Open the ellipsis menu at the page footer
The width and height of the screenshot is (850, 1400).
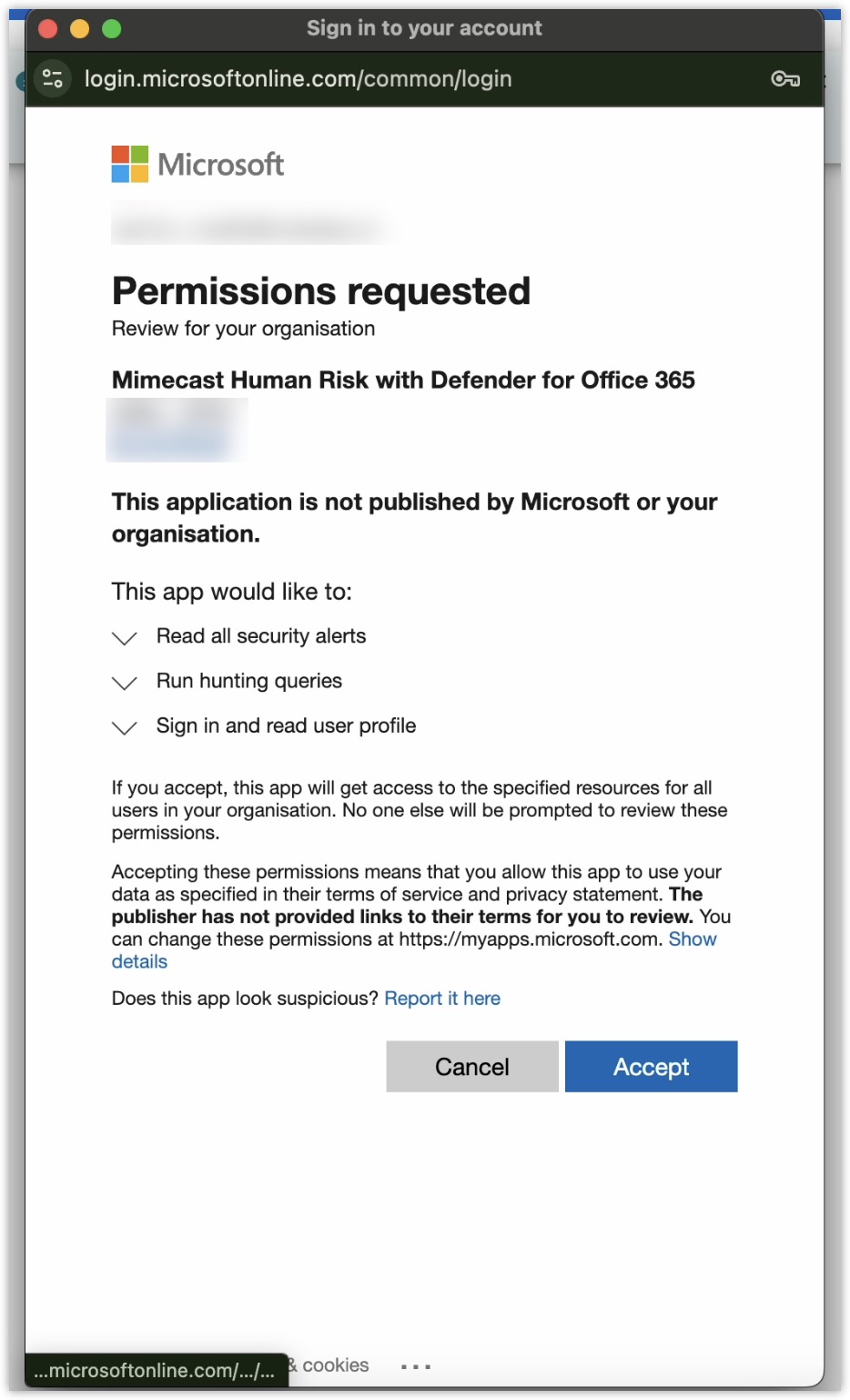tap(415, 1364)
